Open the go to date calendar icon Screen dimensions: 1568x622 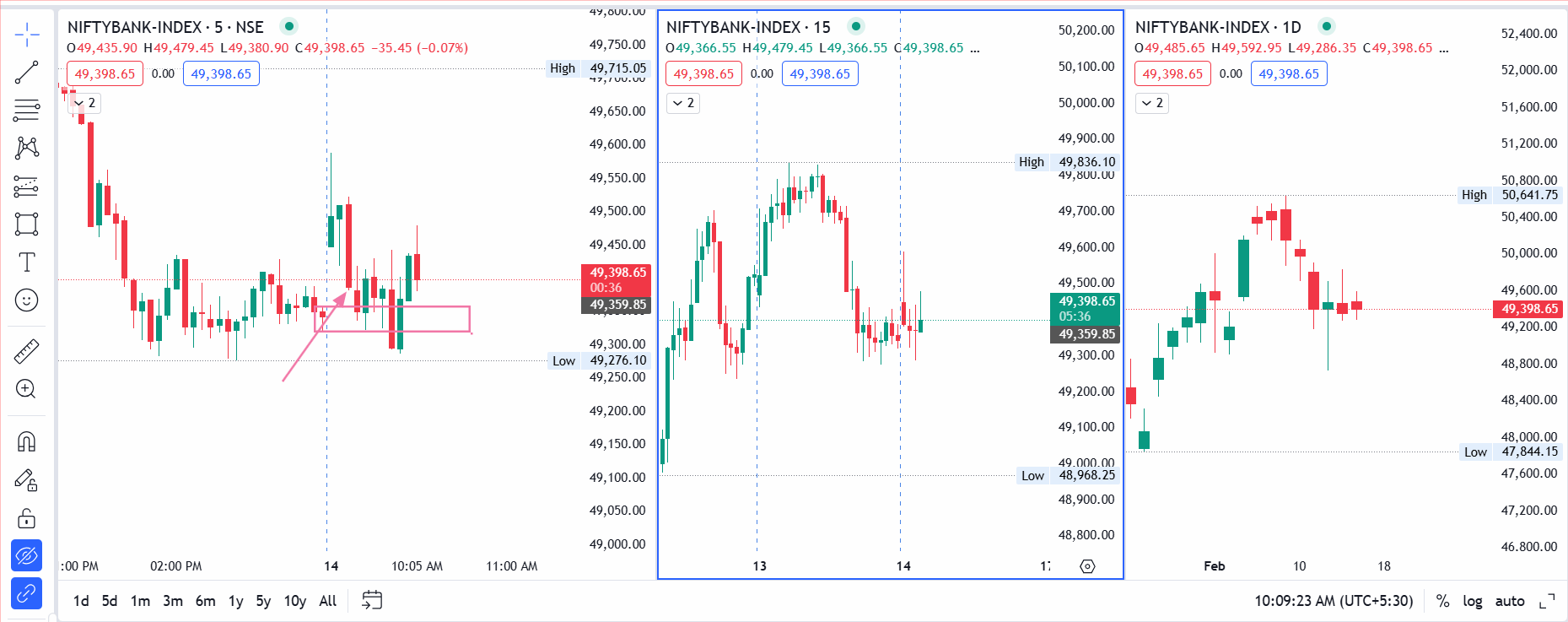point(372,600)
